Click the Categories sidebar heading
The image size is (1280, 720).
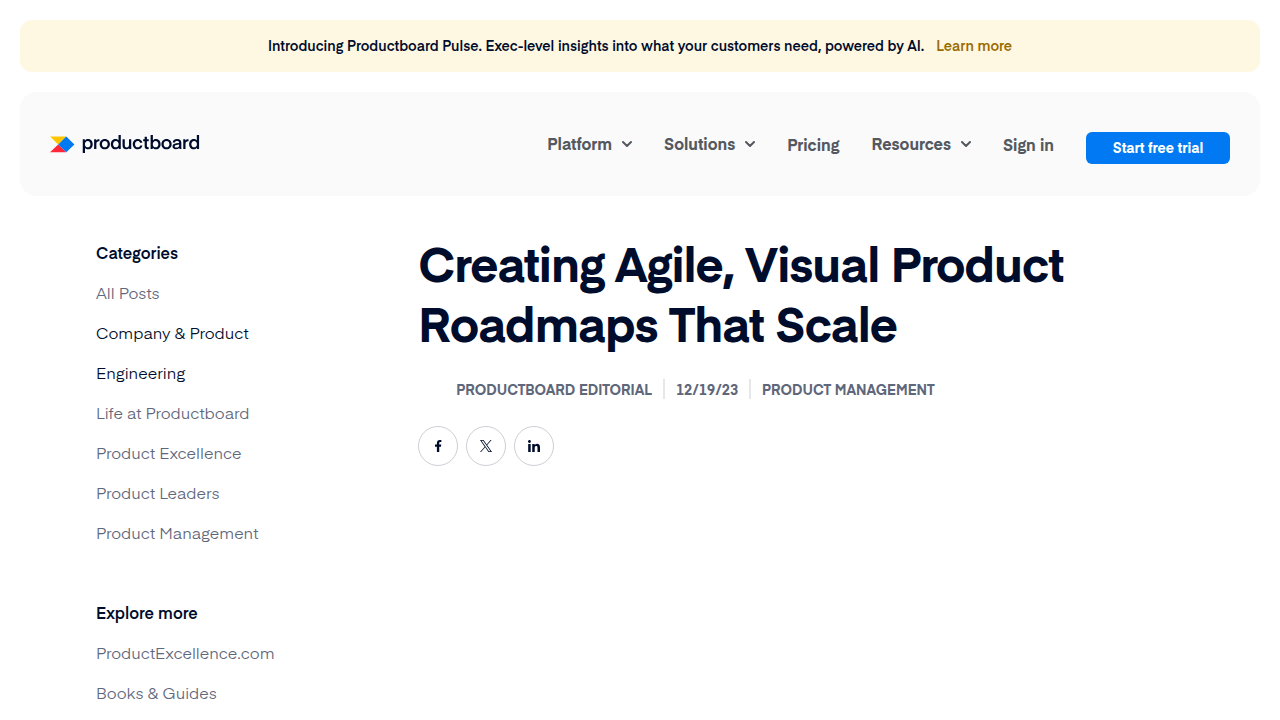click(137, 253)
